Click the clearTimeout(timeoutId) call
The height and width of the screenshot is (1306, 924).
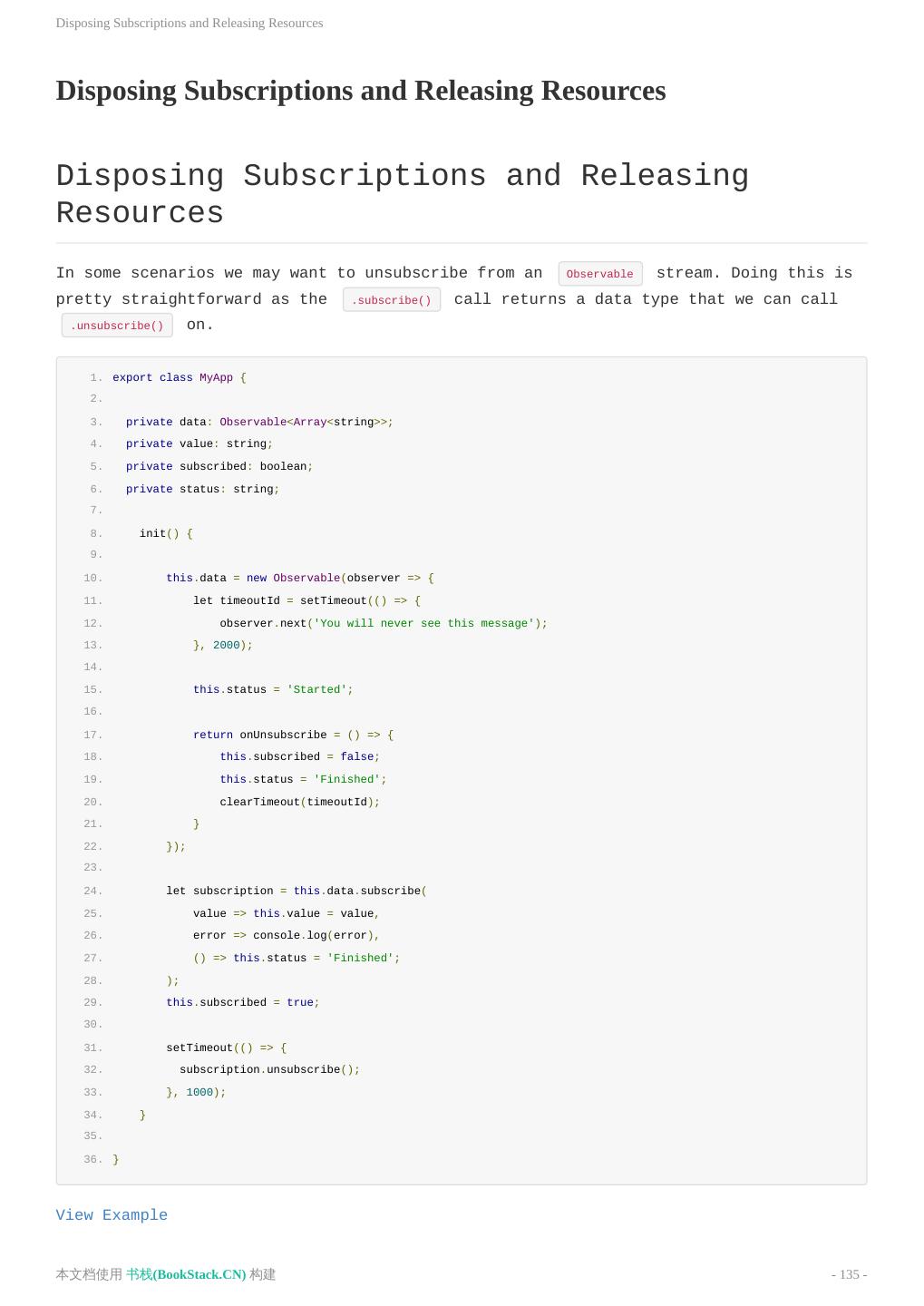299,802
